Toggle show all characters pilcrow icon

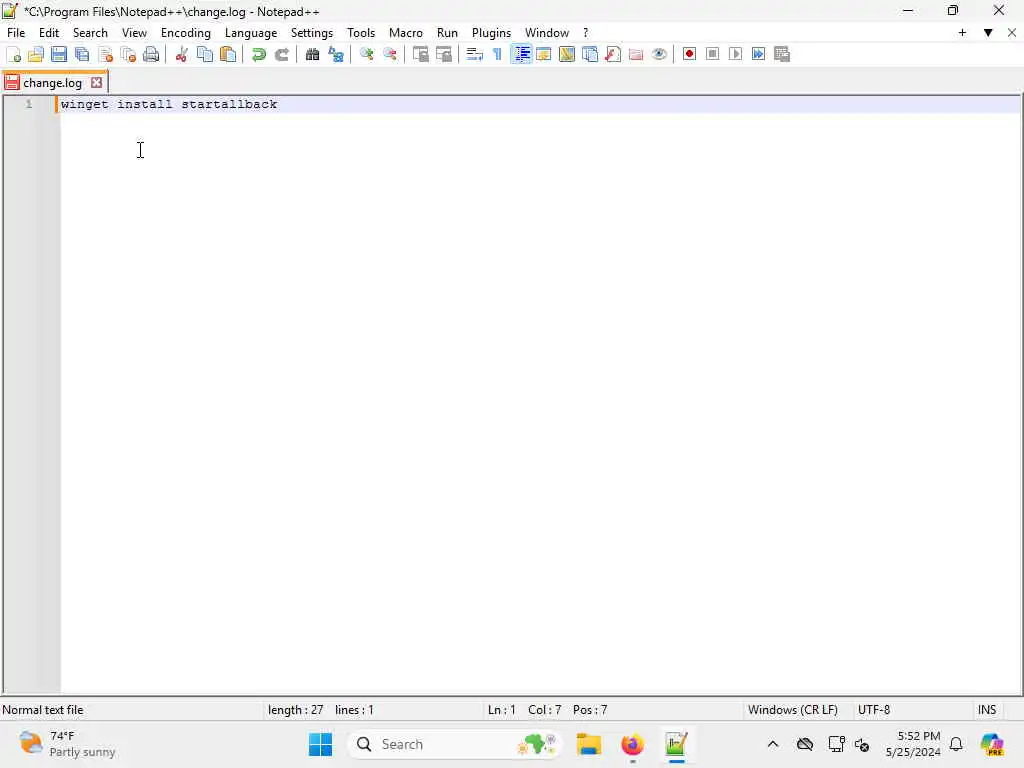(498, 54)
